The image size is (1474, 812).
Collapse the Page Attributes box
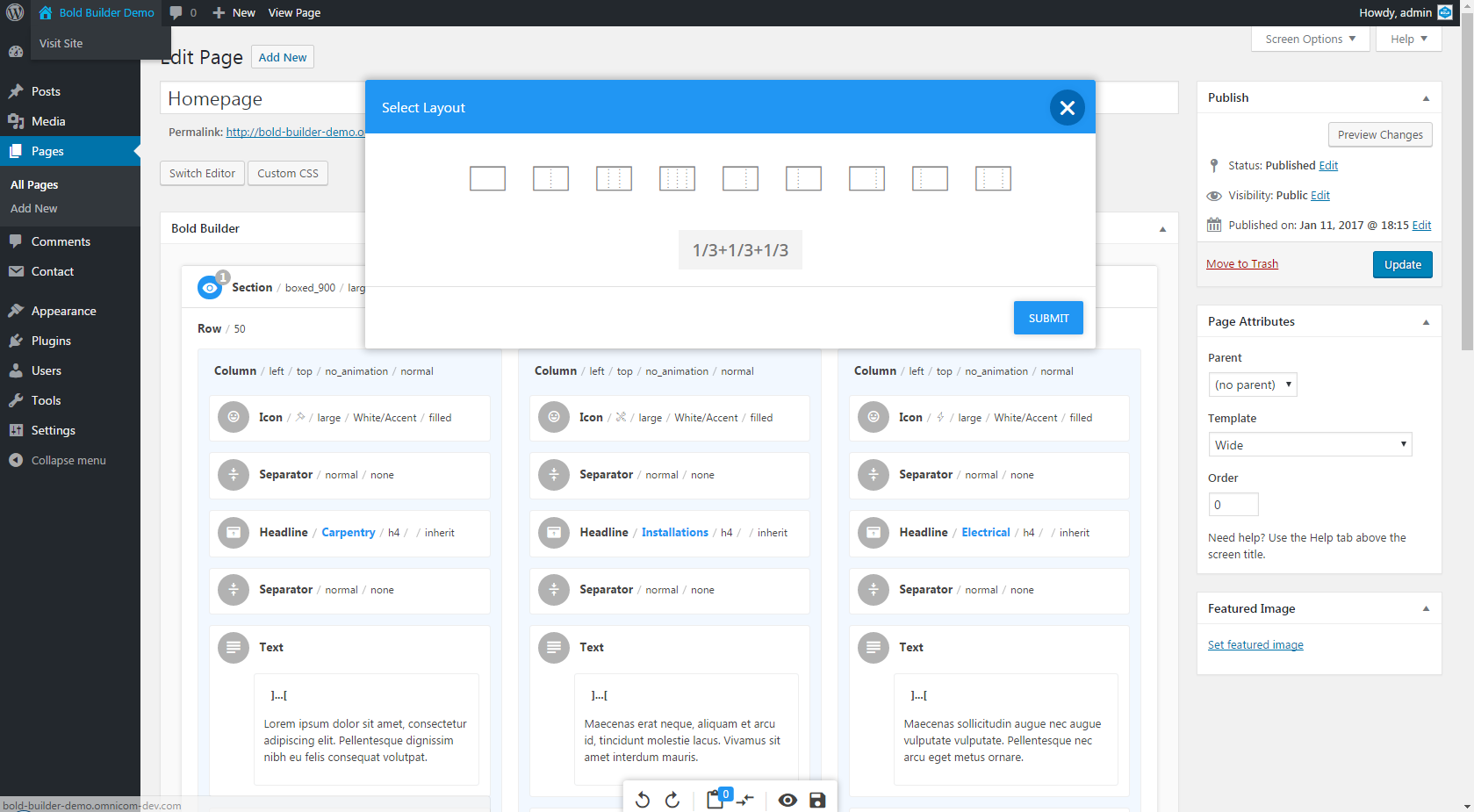pyautogui.click(x=1426, y=322)
